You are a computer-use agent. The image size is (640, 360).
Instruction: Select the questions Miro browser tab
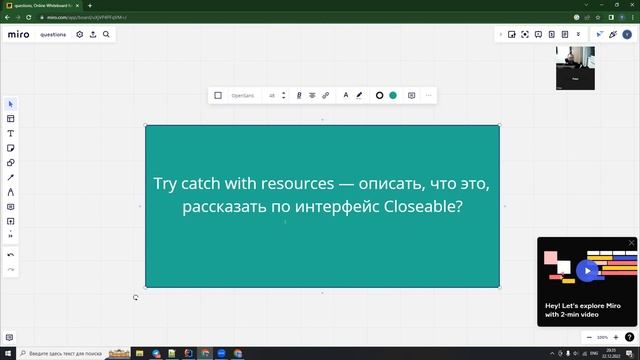pyautogui.click(x=43, y=6)
